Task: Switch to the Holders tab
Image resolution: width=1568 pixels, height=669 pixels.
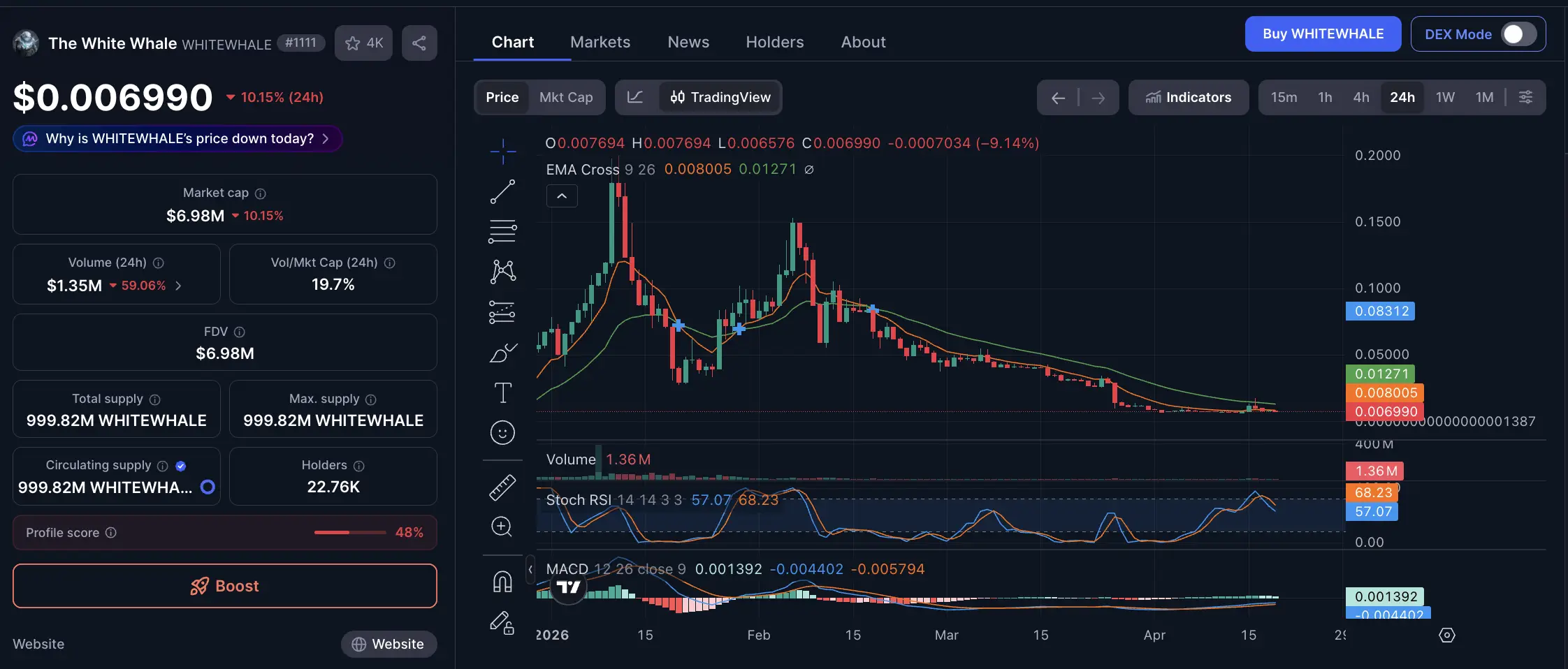Action: [x=774, y=42]
